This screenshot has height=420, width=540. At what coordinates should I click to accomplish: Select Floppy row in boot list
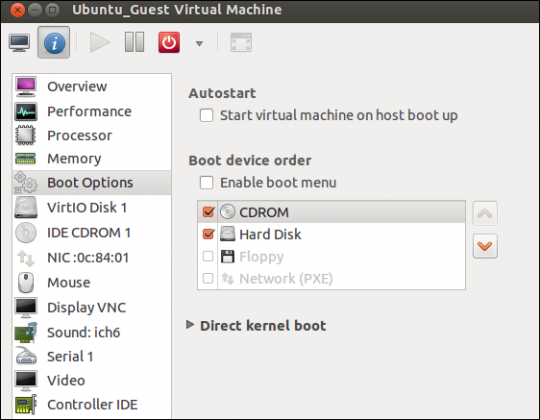coord(331,256)
